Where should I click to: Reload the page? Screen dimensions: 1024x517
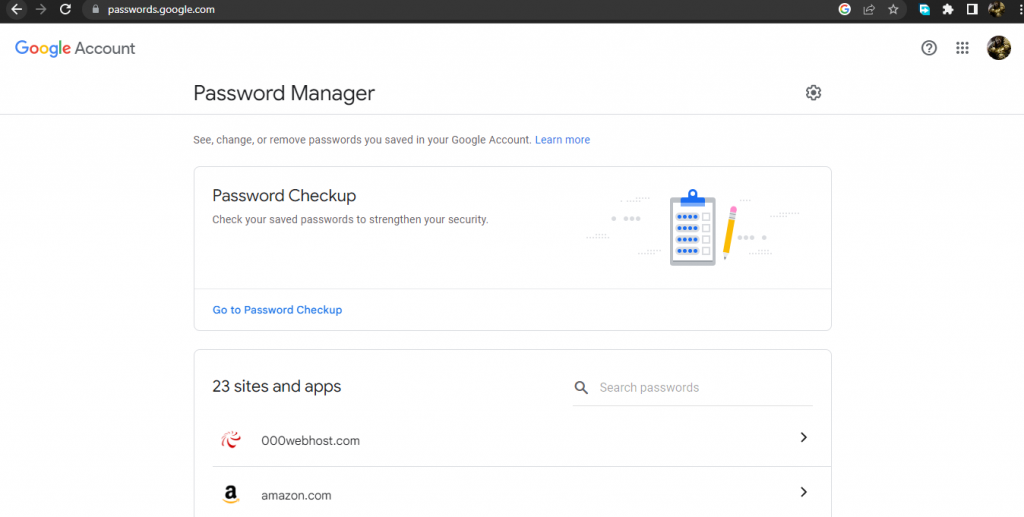click(x=65, y=9)
